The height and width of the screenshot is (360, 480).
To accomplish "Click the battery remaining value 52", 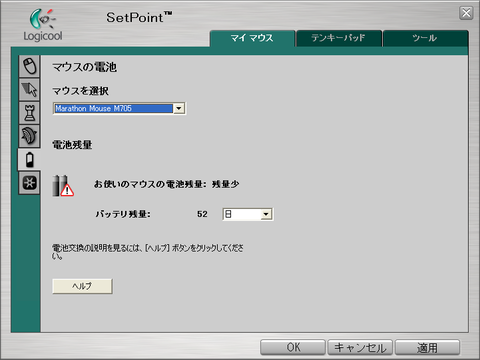I will click(x=202, y=214).
